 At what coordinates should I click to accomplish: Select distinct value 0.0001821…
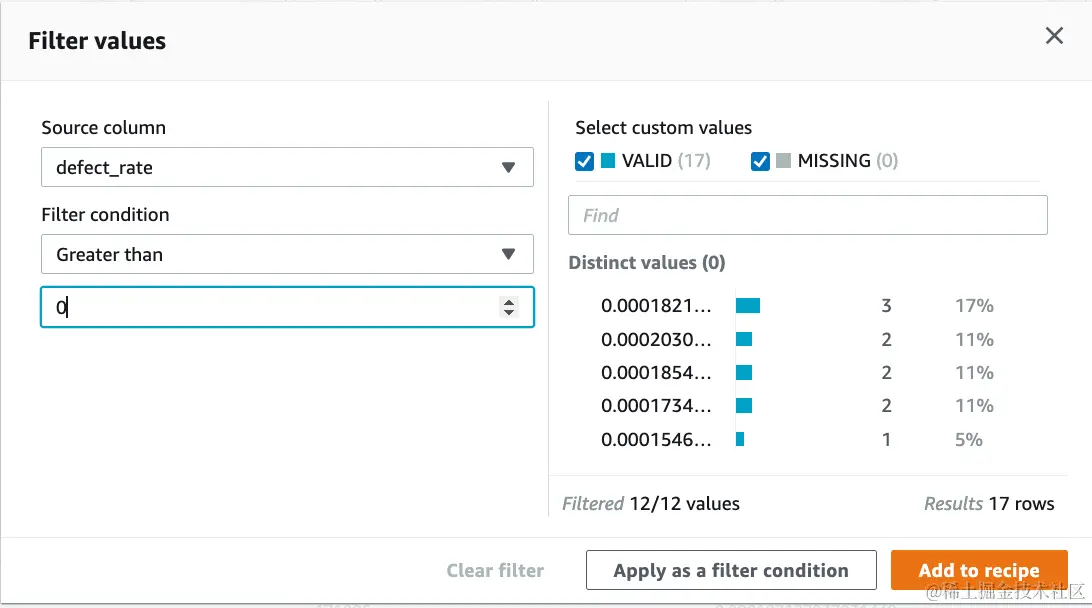pos(656,306)
